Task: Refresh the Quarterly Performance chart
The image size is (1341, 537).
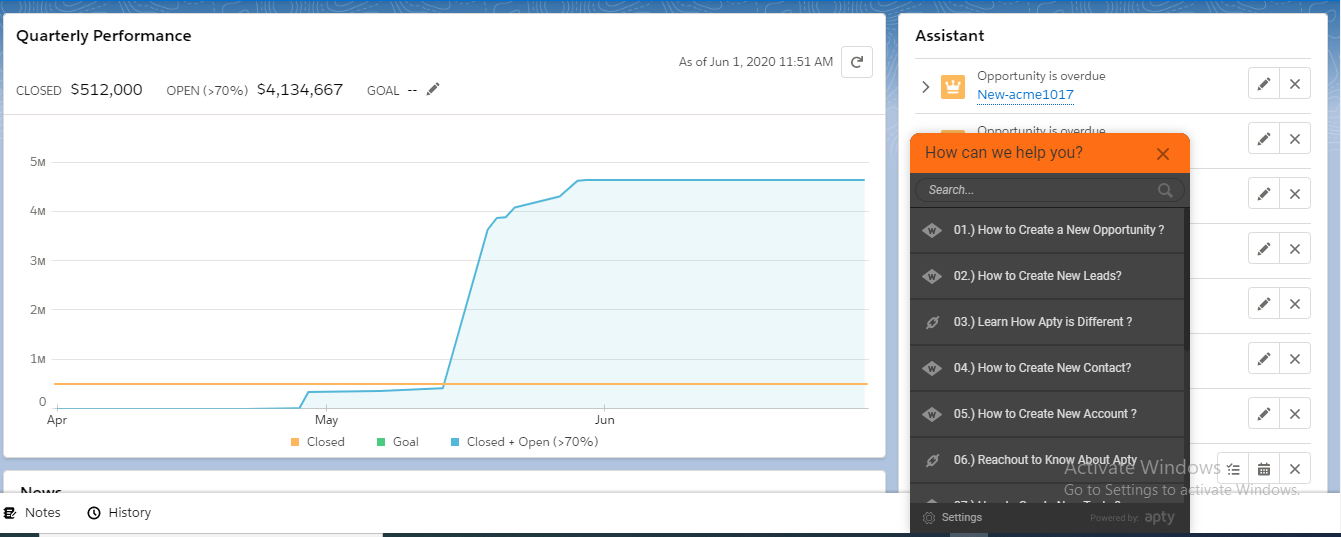Action: (856, 62)
